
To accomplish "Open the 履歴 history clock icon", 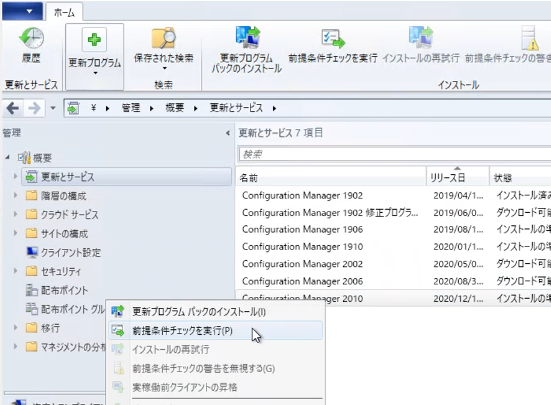I will pos(31,38).
